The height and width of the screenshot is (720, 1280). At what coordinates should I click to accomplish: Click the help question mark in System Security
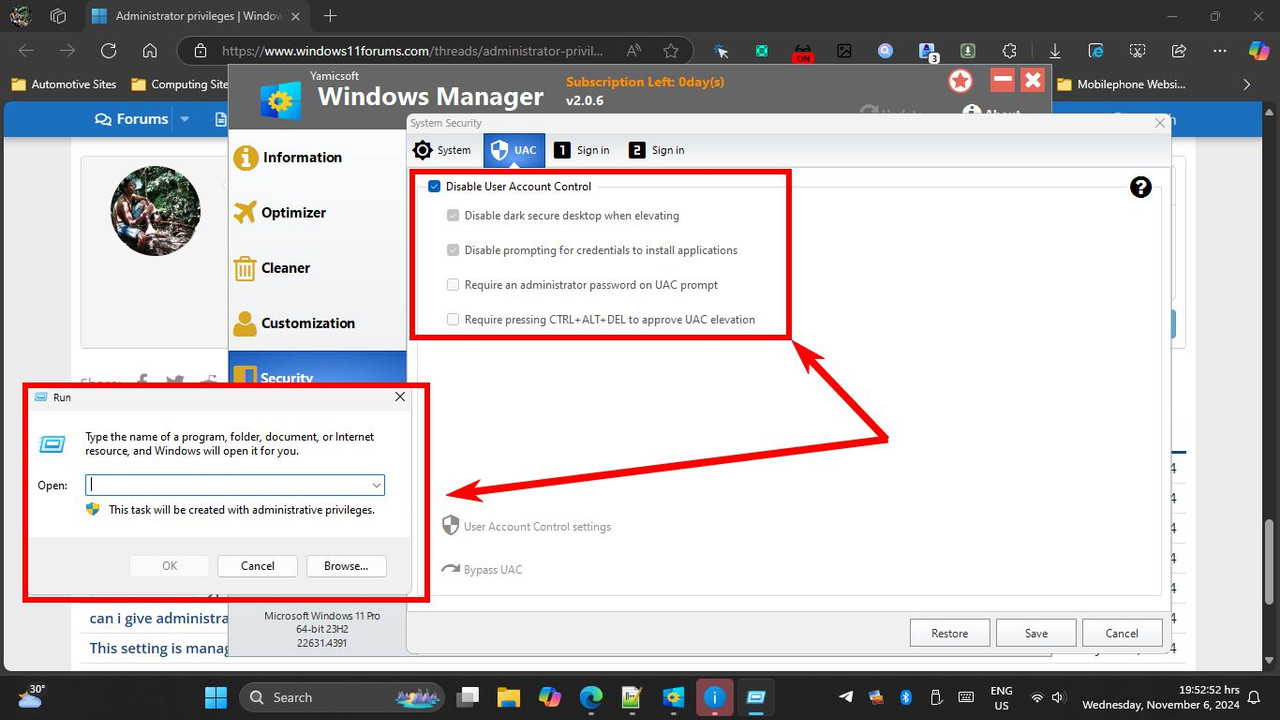tap(1140, 186)
